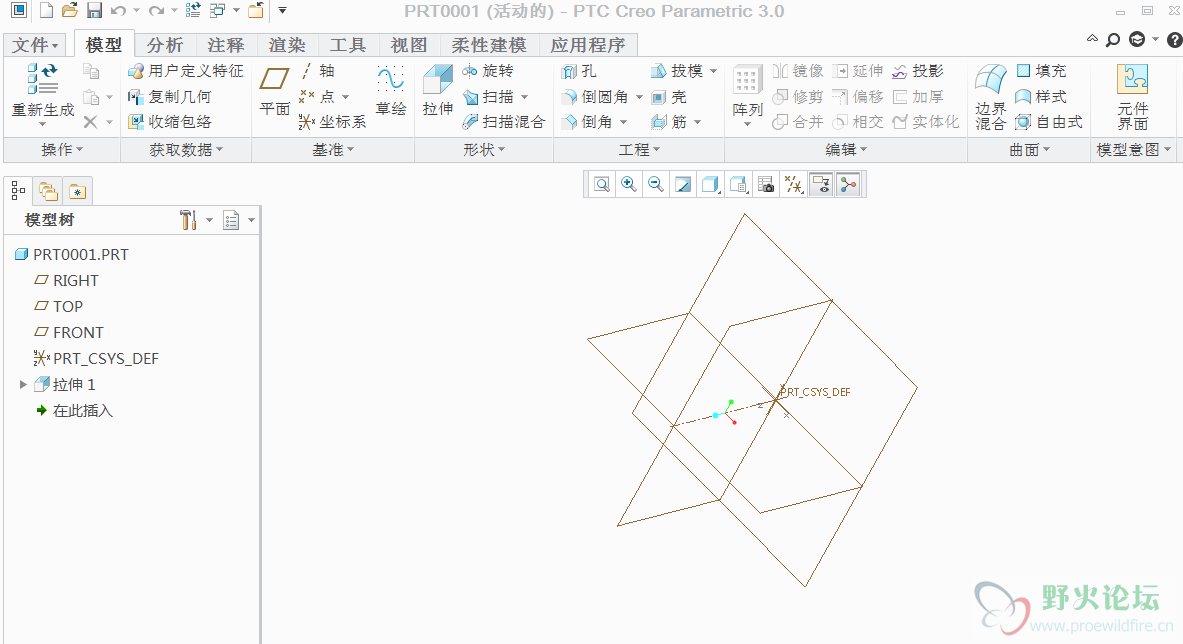Toggle the datum display filters button

point(794,184)
